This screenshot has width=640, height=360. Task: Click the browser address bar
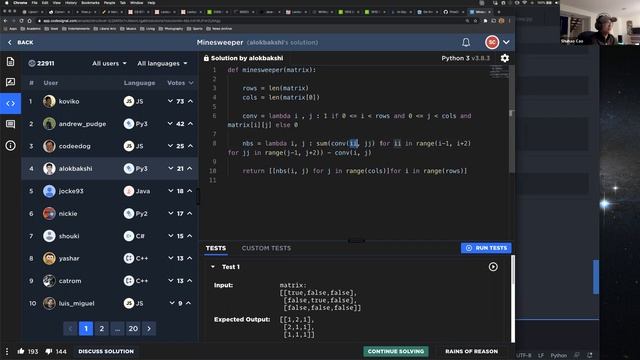point(253,20)
